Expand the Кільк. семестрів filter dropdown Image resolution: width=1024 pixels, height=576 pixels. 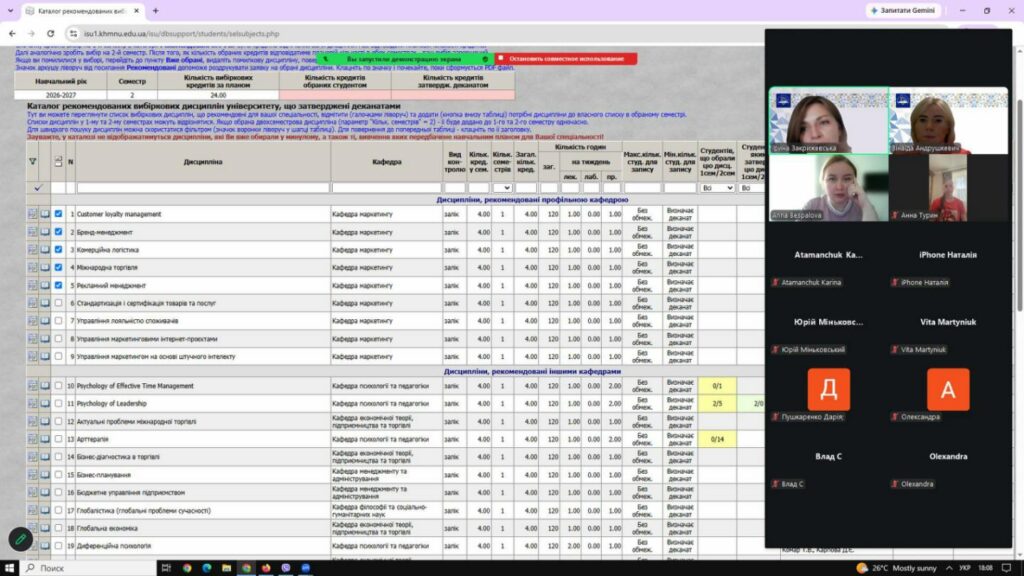click(502, 188)
